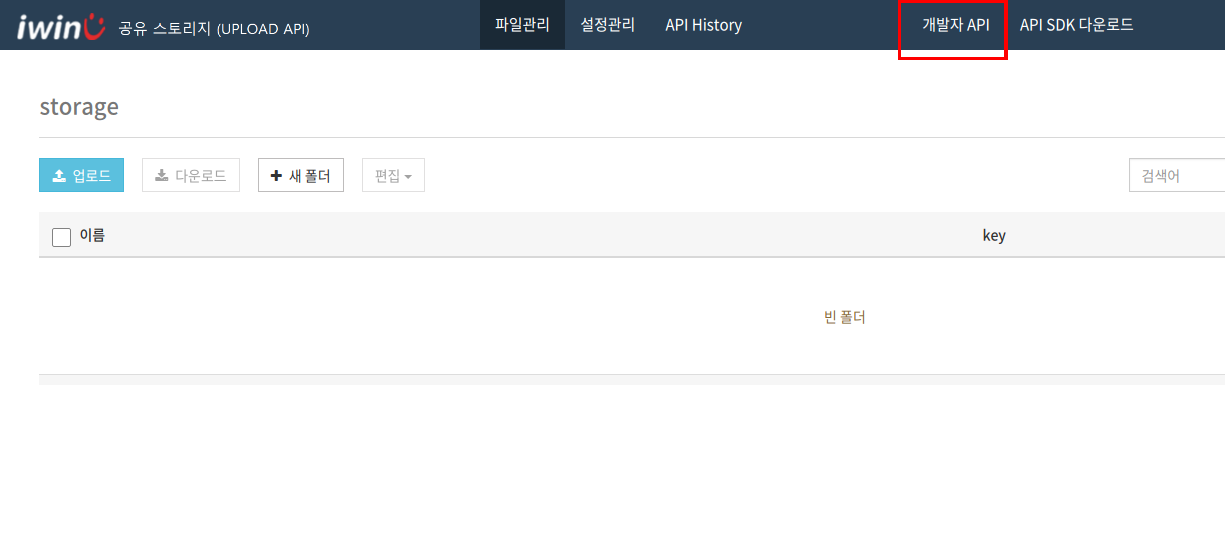Toggle the select-all checkbox beside 이름
Screen dimensions: 1225x560
(x=61, y=237)
